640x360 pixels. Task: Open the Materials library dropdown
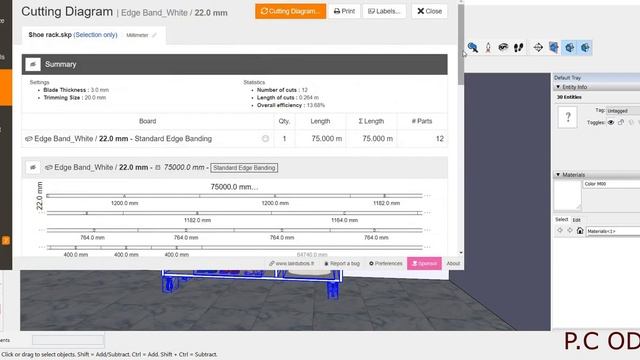tap(613, 231)
